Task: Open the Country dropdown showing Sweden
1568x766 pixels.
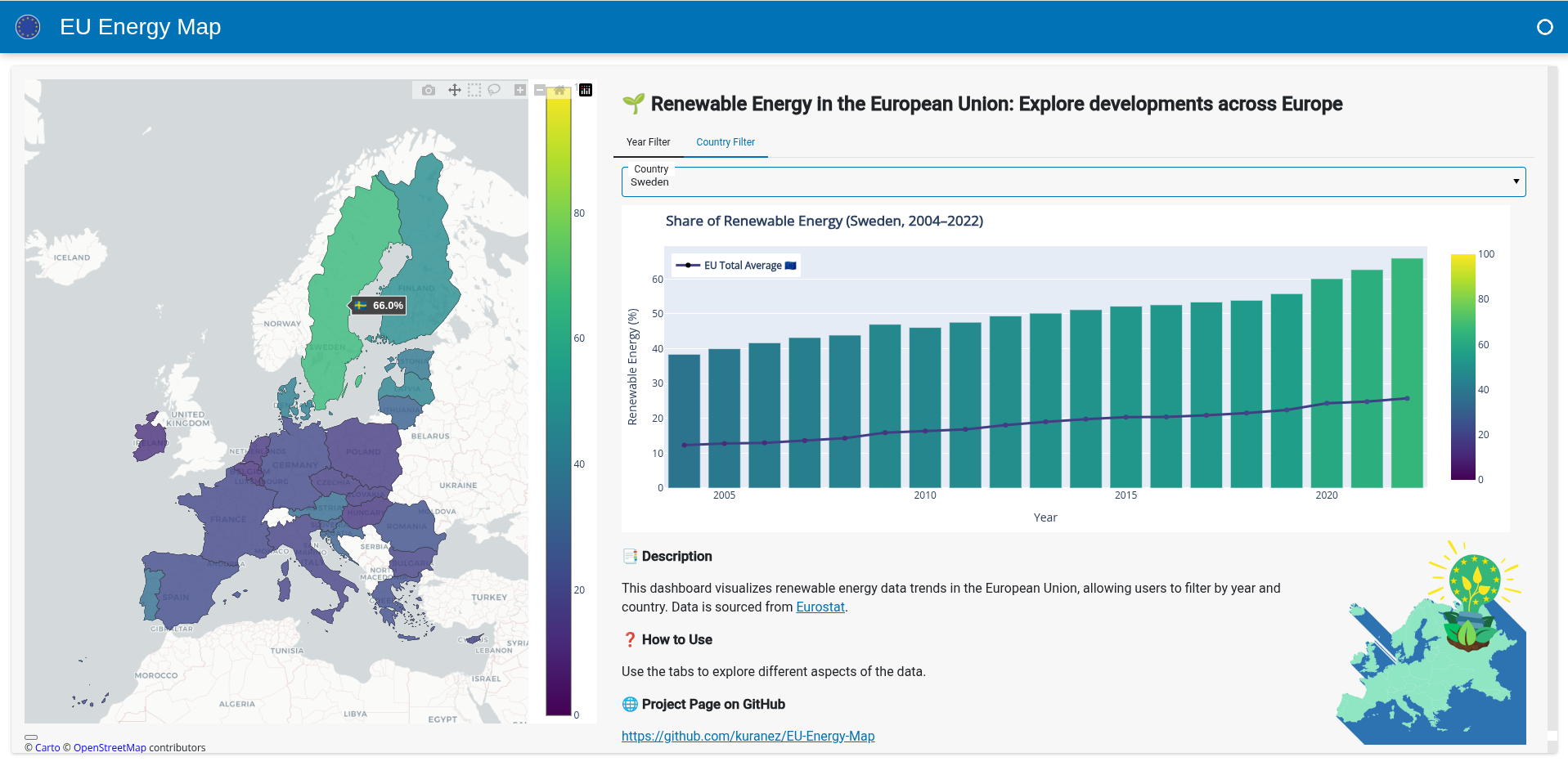Action: (818, 181)
